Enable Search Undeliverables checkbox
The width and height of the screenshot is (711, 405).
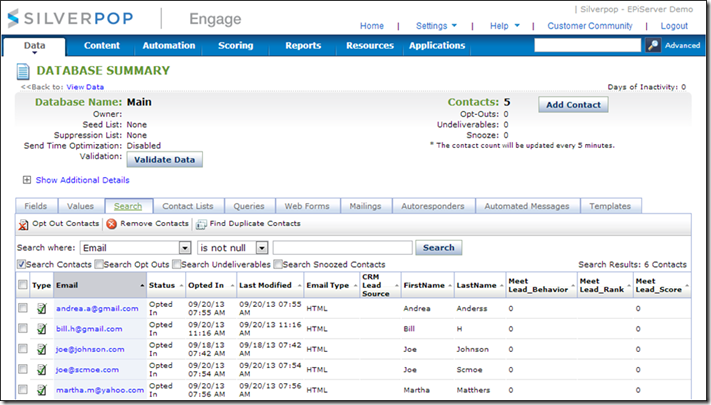176,264
